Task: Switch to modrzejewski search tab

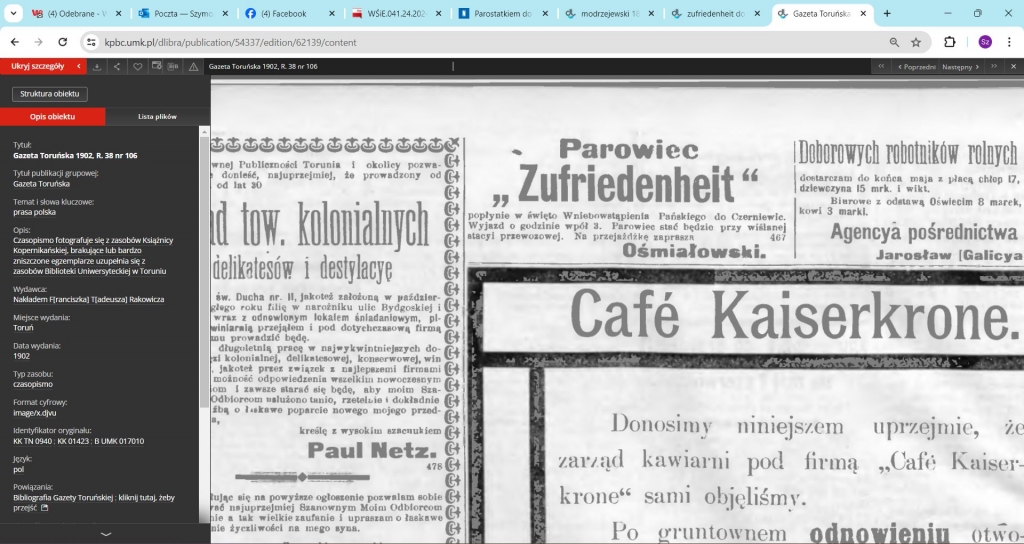Action: point(609,13)
